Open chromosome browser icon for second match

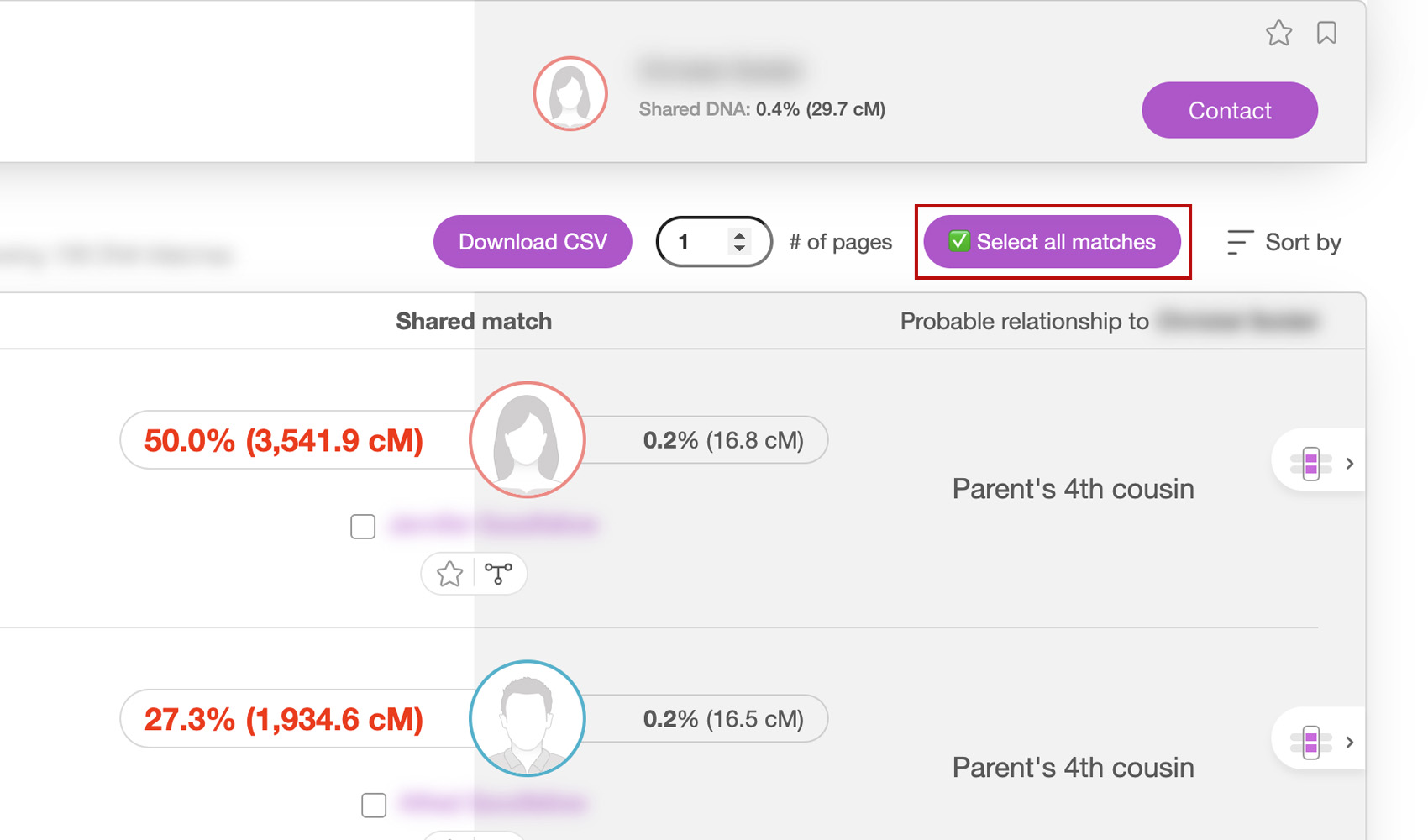[1310, 742]
